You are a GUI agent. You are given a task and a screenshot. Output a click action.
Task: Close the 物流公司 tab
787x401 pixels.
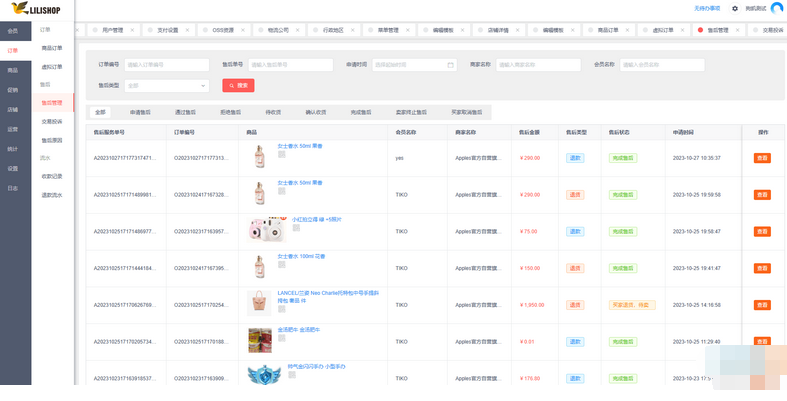[x=297, y=30]
